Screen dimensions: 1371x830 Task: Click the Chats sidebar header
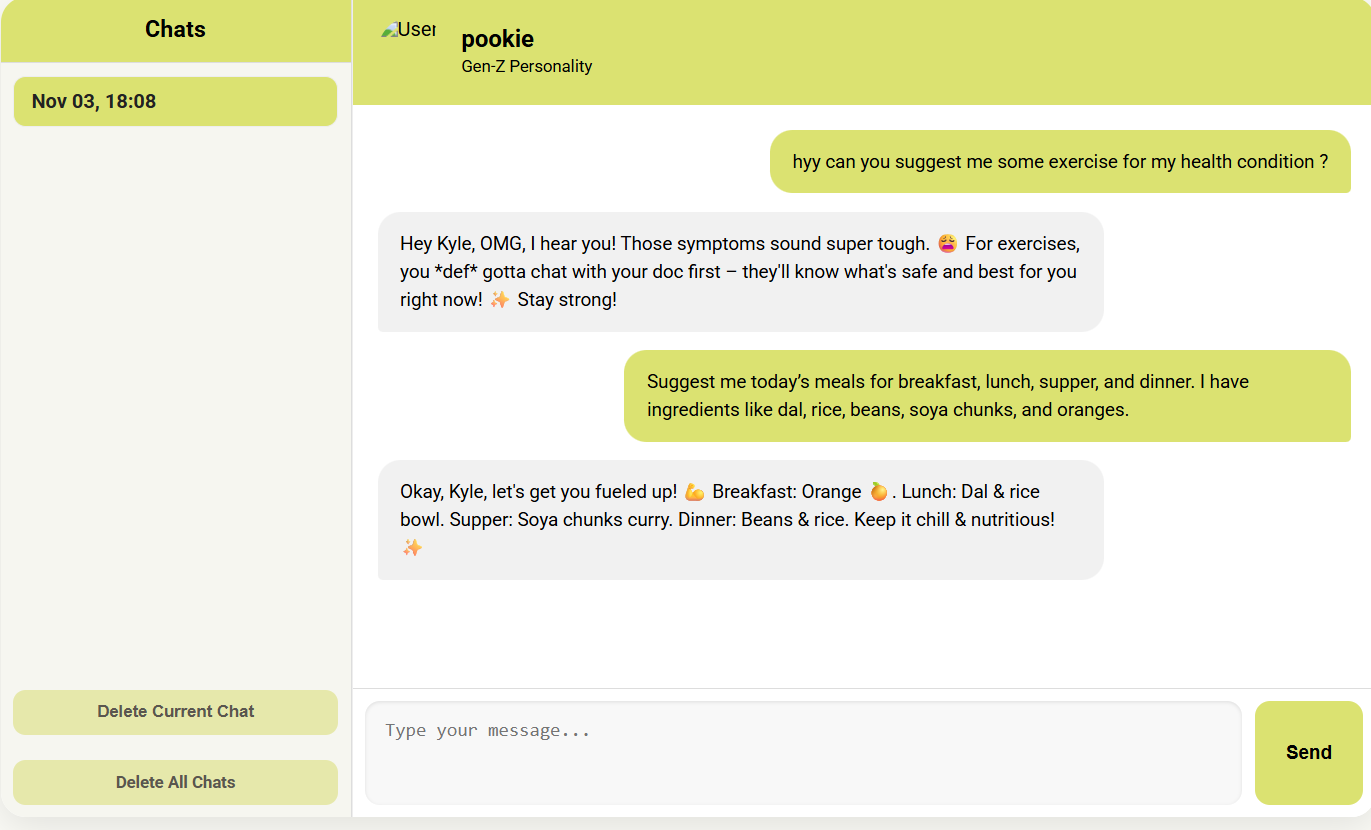coord(175,30)
